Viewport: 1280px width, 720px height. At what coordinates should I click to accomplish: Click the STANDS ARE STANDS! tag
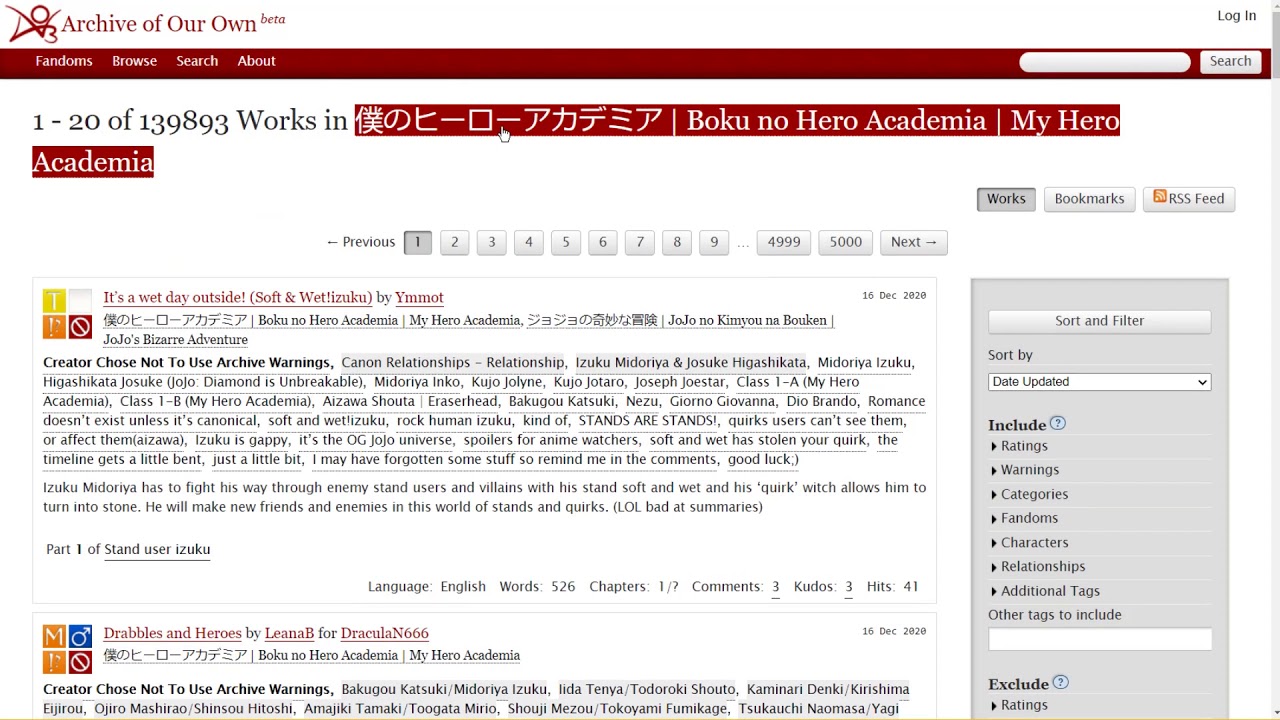point(648,421)
